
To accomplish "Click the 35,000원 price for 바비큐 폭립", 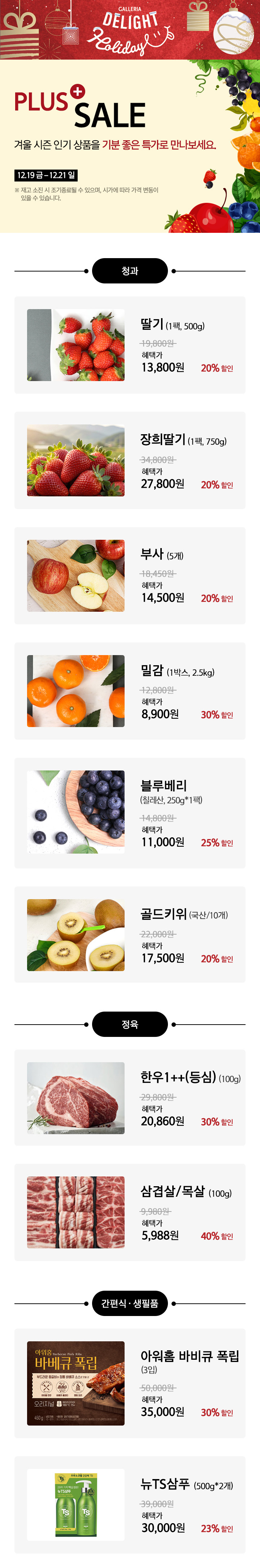I will 162,1411.
